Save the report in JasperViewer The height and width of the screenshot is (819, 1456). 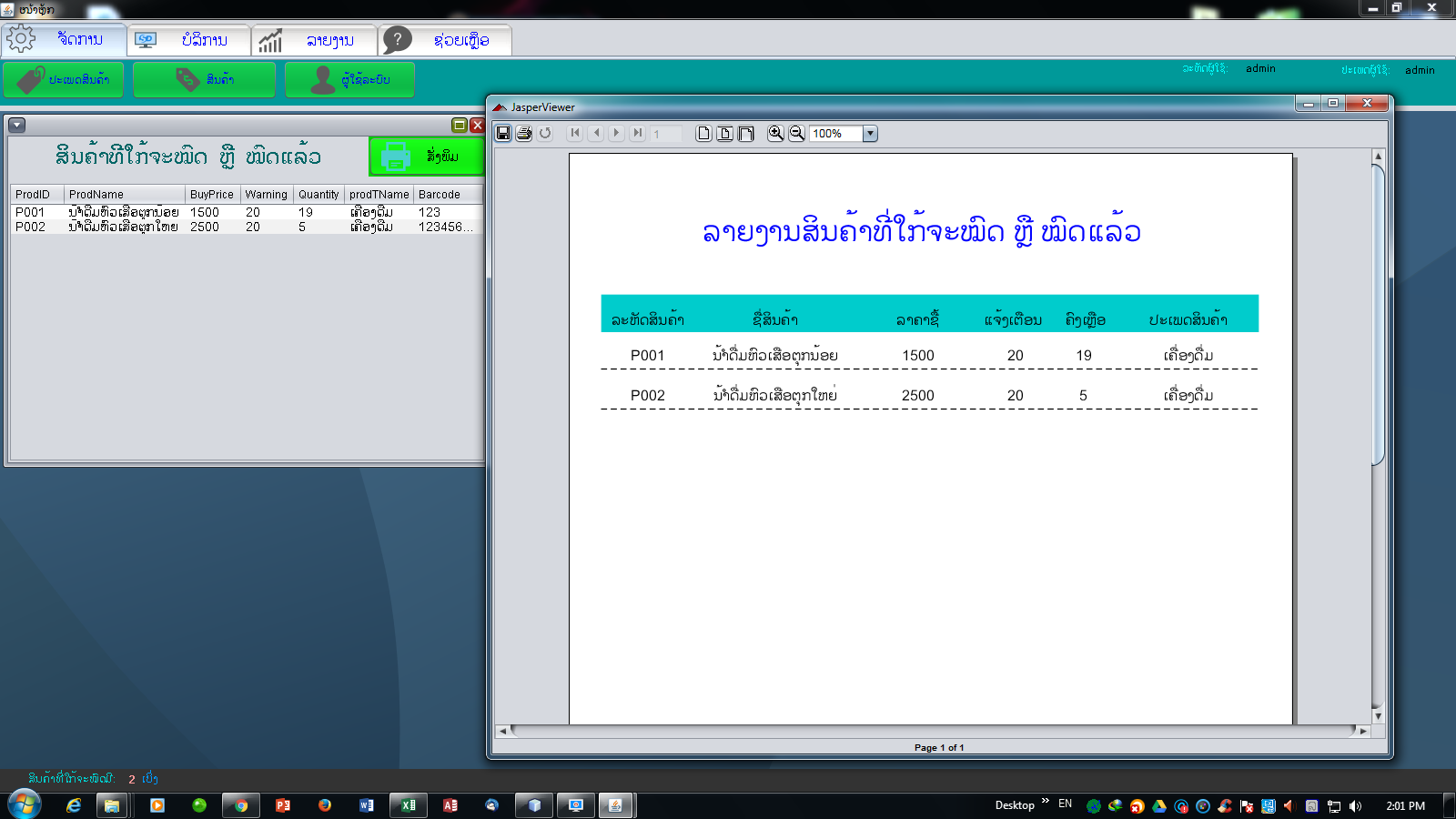click(503, 133)
